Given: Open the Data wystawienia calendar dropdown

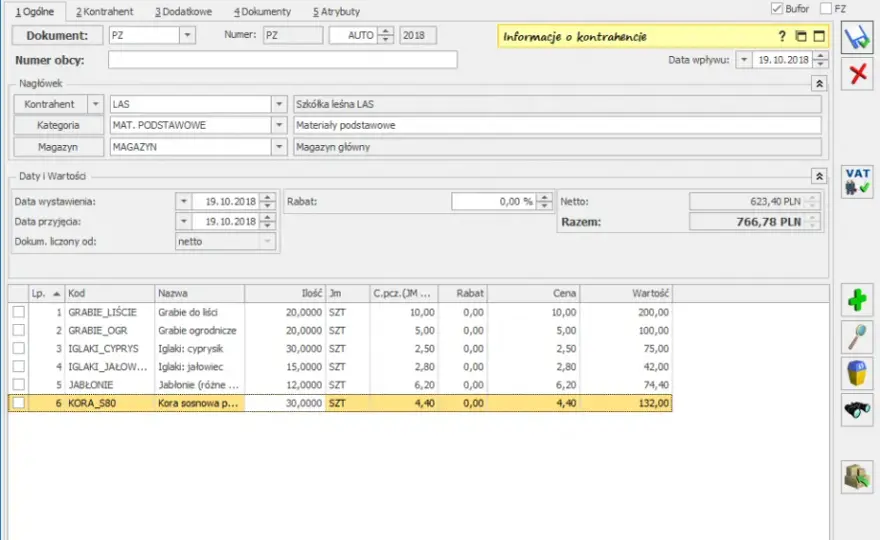Looking at the screenshot, I should pos(184,202).
